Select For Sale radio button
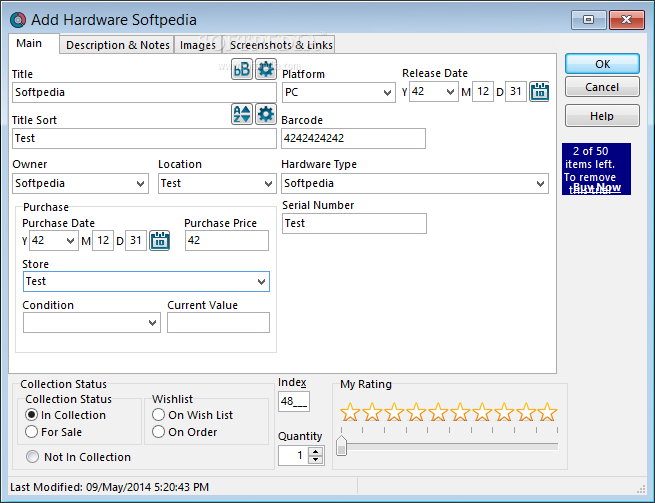The height and width of the screenshot is (503, 655). tap(31, 432)
